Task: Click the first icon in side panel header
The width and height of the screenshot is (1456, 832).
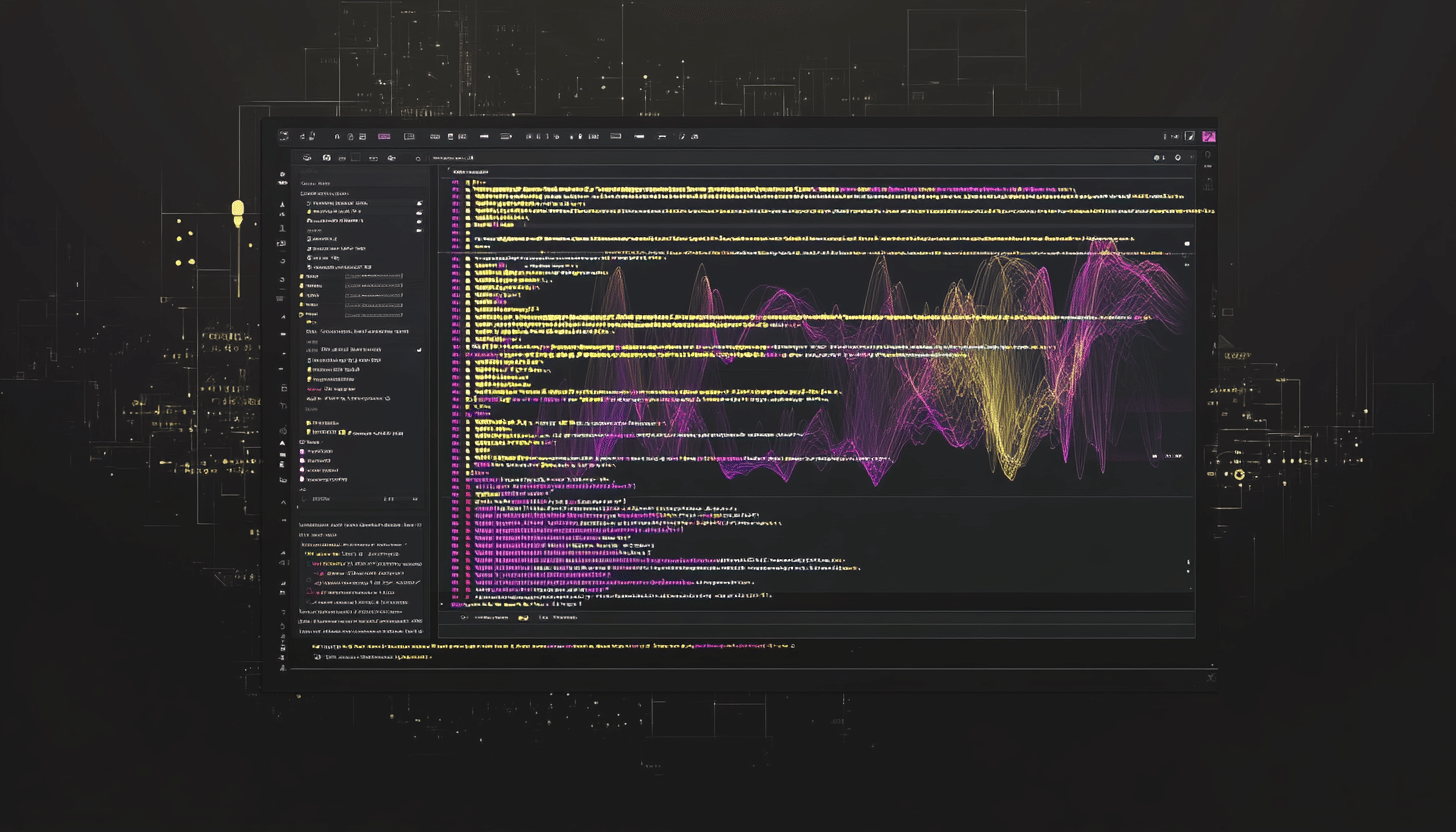Action: coord(307,158)
